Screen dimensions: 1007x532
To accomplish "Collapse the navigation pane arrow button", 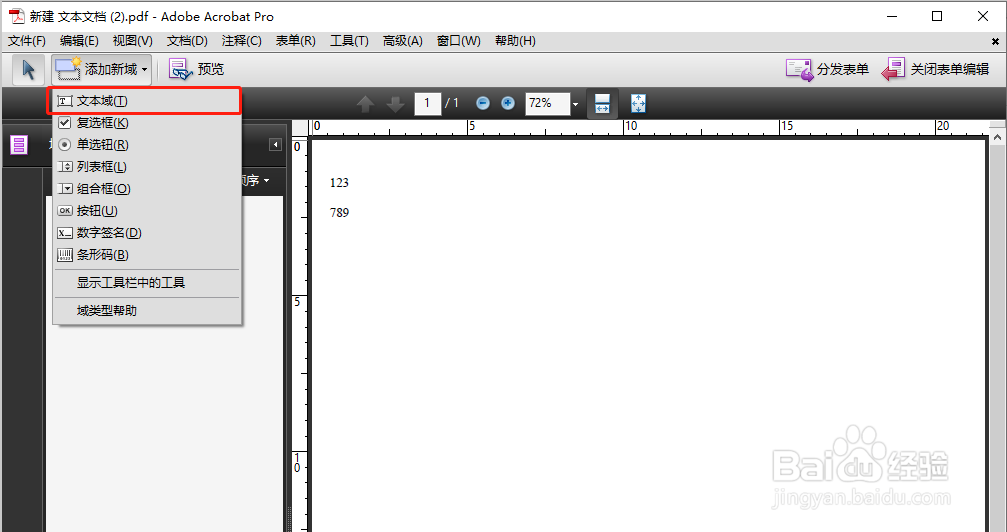I will click(276, 145).
